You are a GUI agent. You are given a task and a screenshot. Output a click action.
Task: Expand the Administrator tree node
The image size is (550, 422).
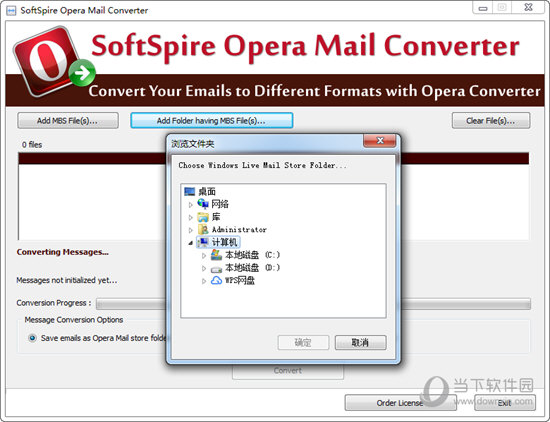pos(190,230)
